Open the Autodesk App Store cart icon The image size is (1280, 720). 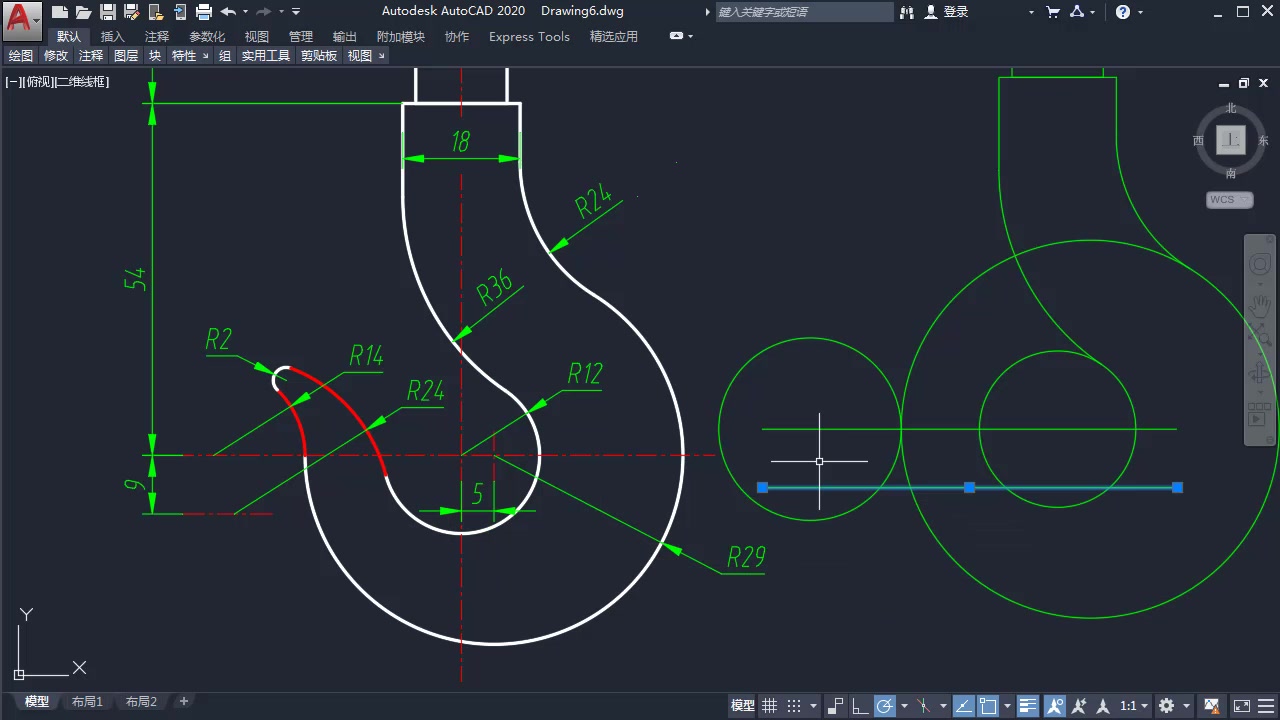tap(1053, 12)
